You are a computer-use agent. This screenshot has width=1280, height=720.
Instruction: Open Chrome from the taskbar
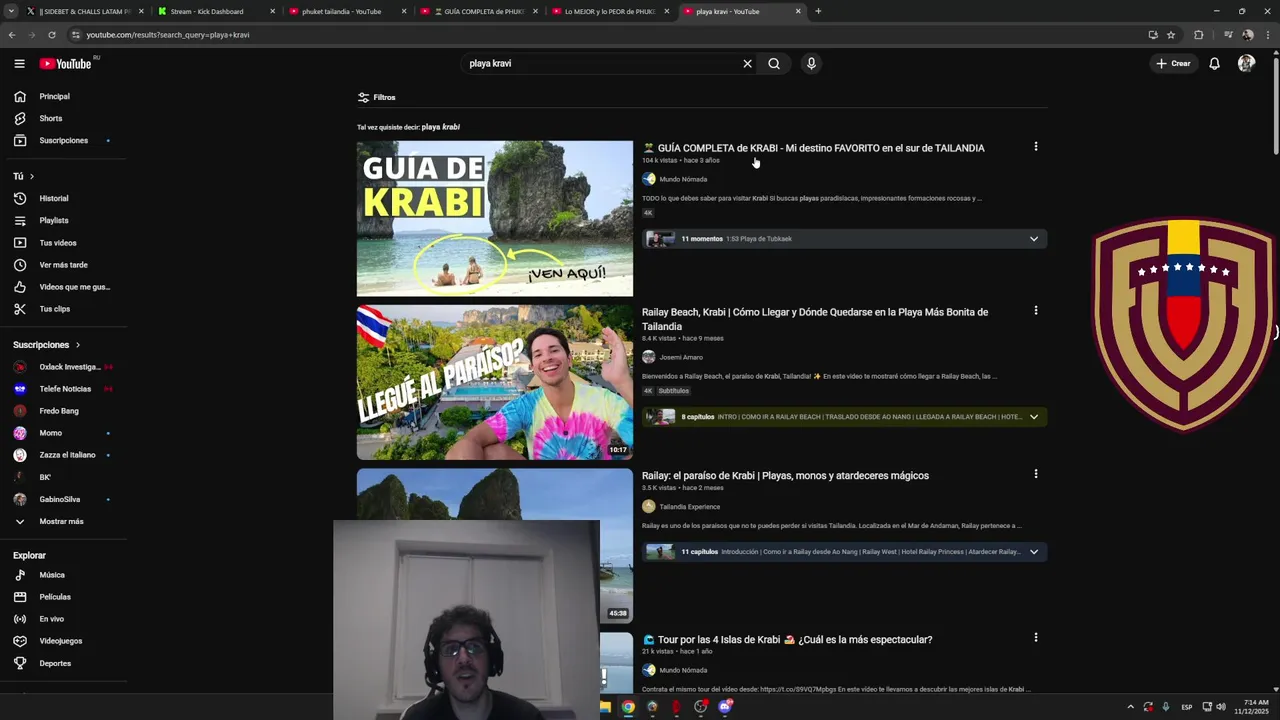627,707
